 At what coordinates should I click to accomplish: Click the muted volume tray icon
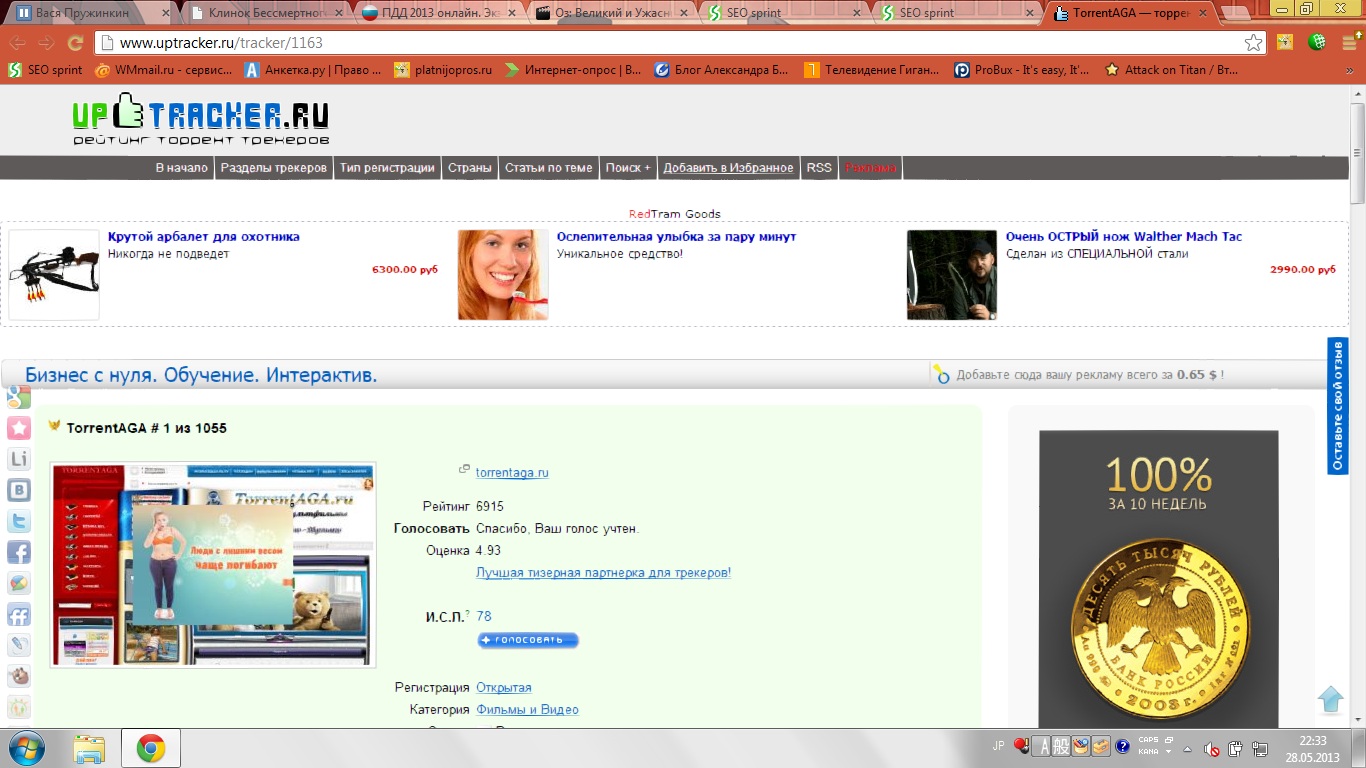1212,748
